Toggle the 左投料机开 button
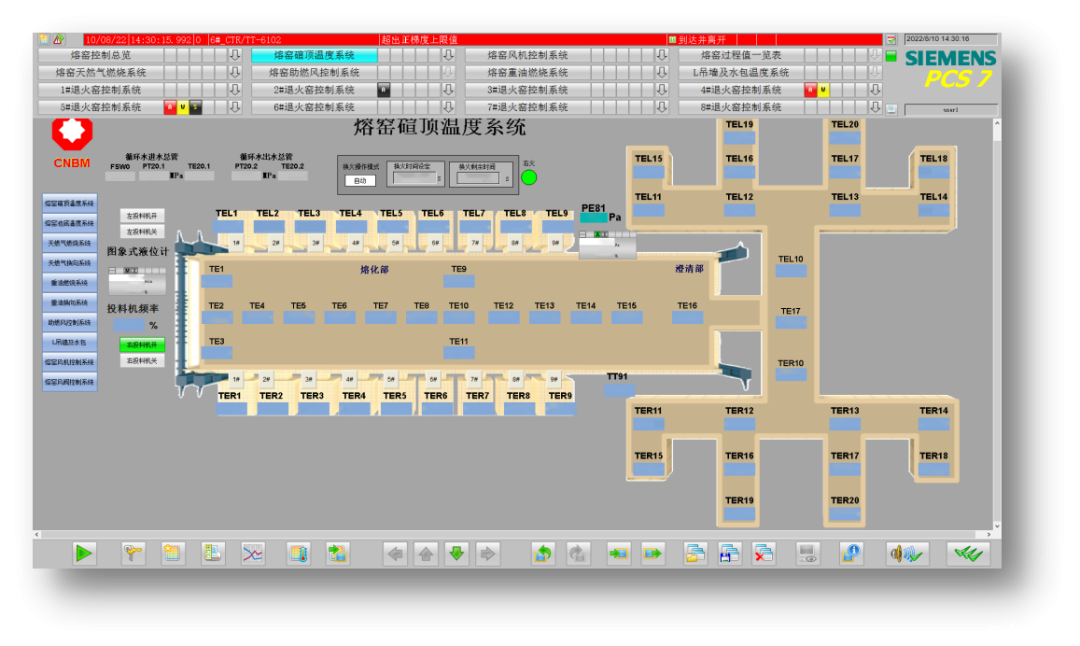This screenshot has width=1080, height=646. coord(141,215)
